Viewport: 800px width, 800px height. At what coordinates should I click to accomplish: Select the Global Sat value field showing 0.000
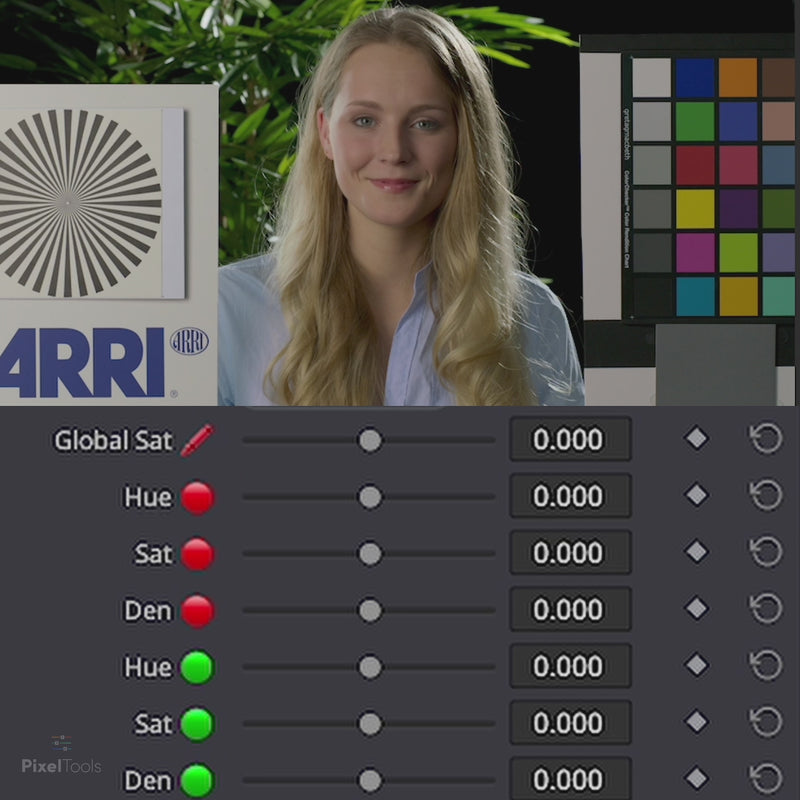pos(570,439)
